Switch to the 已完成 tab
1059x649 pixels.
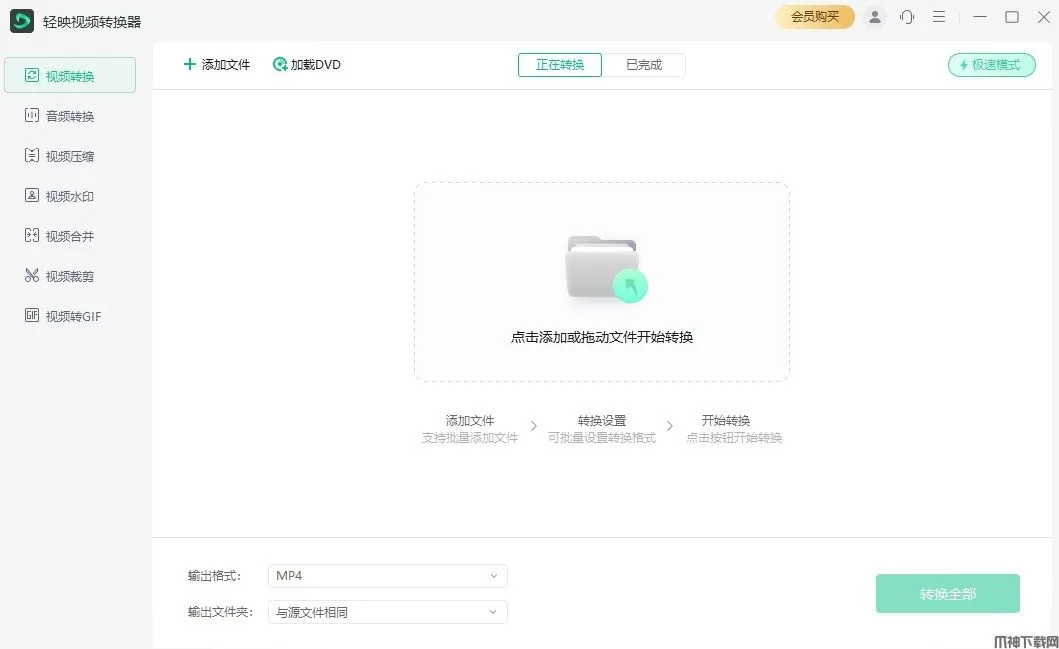pyautogui.click(x=644, y=65)
